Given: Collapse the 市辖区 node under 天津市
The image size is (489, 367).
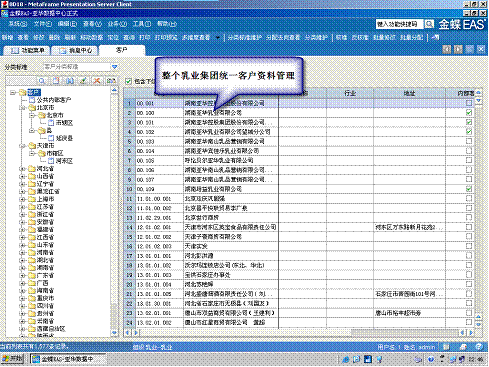Looking at the screenshot, I should 32,153.
